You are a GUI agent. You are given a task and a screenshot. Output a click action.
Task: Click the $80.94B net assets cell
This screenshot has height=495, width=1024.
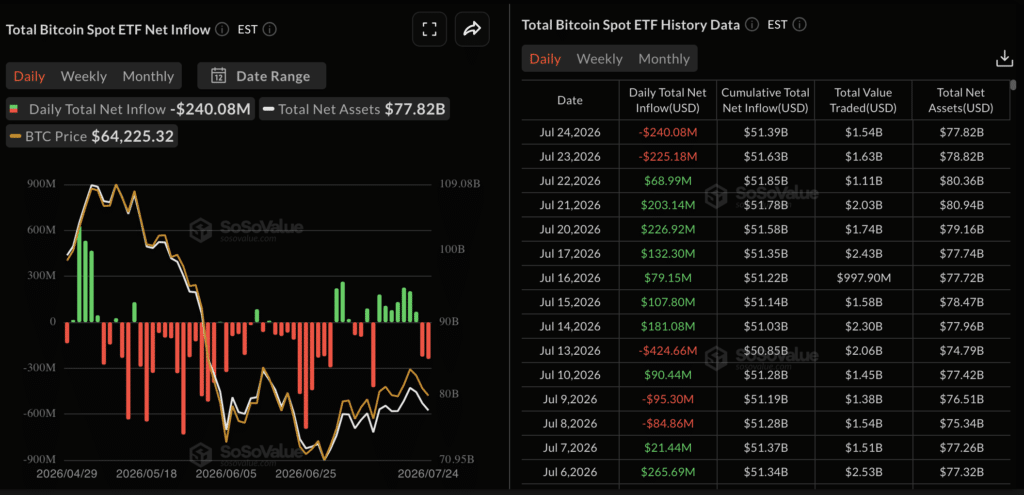[x=960, y=205]
